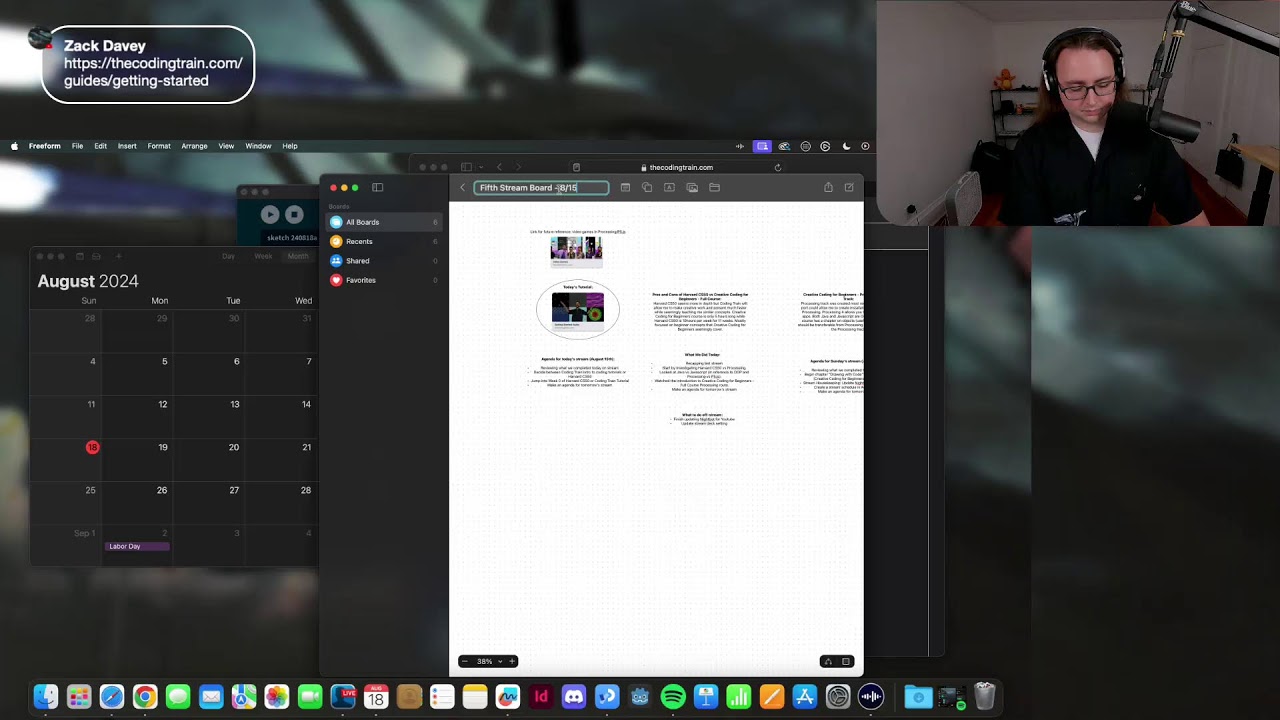Image resolution: width=1280 pixels, height=720 pixels.
Task: Open the Calendar inbox icon
Action: tap(98, 256)
